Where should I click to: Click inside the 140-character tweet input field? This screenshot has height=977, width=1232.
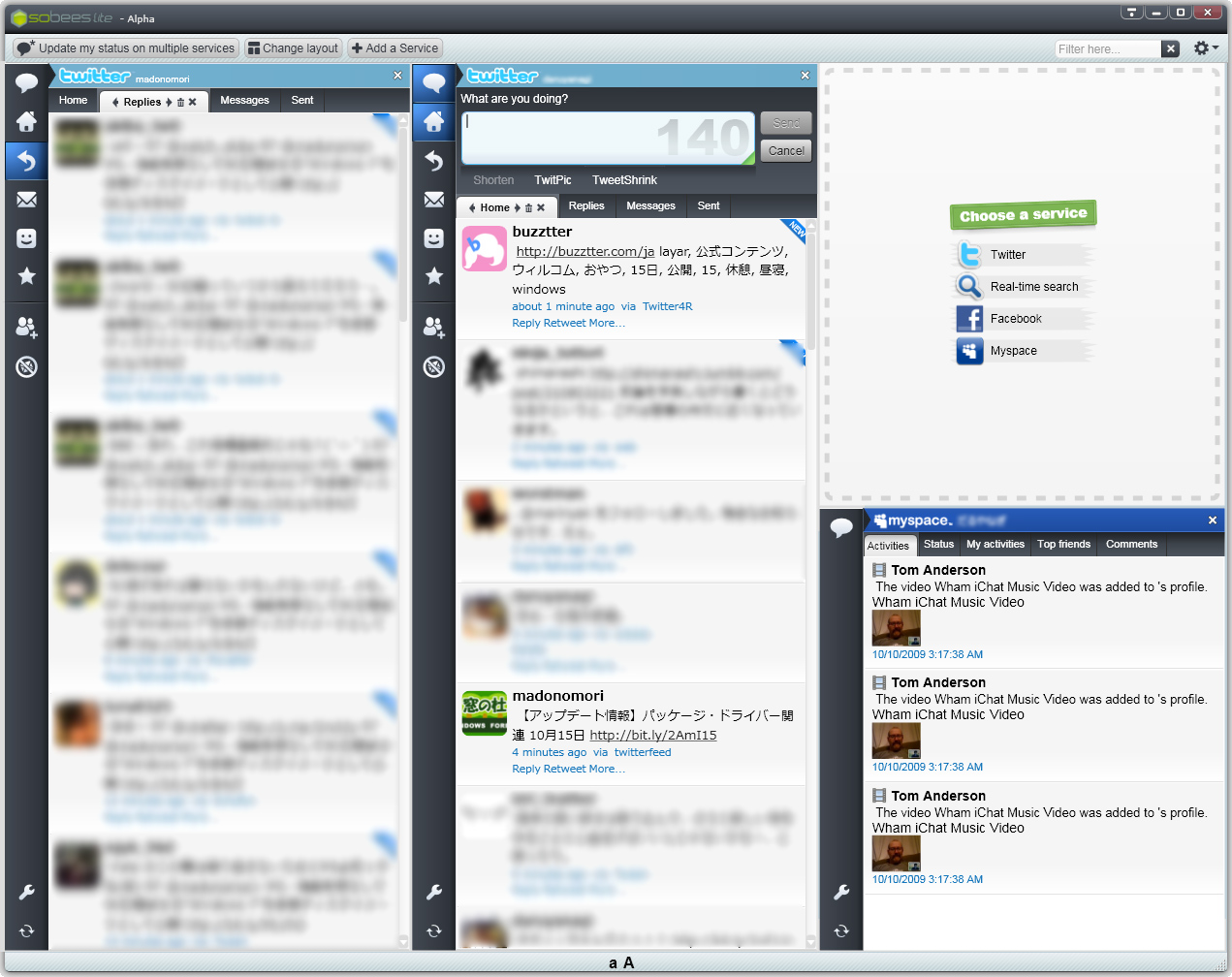[607, 139]
